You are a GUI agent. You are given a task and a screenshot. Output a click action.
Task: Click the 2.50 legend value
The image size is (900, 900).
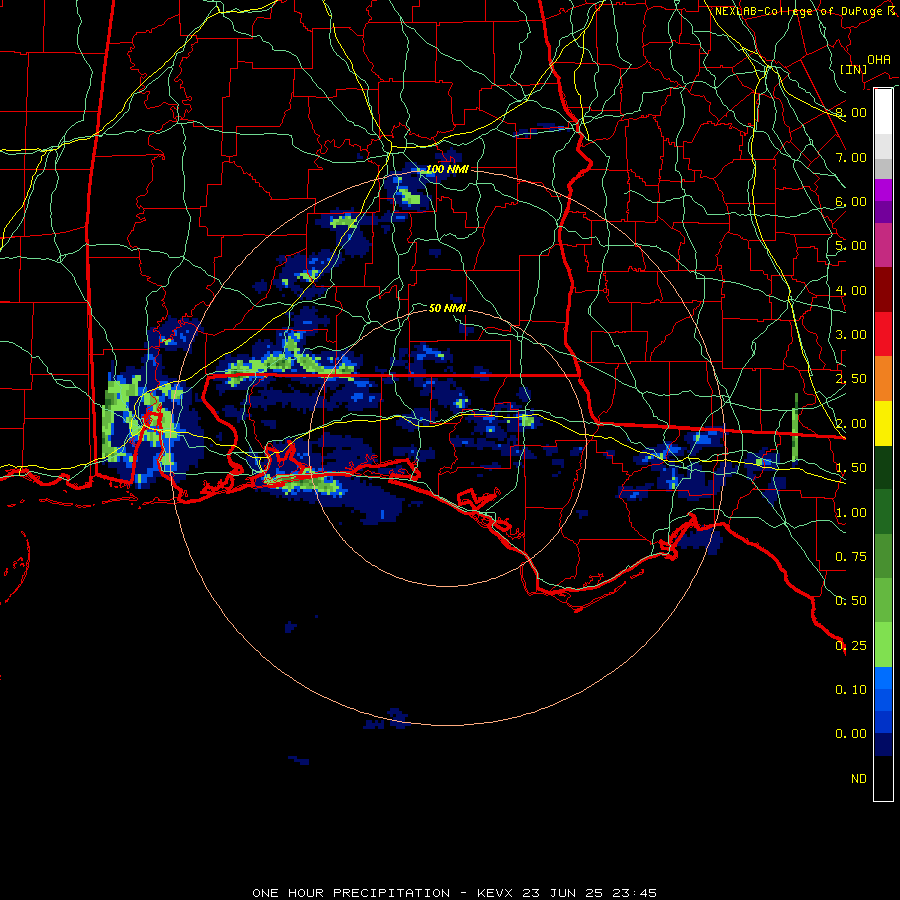click(x=851, y=379)
